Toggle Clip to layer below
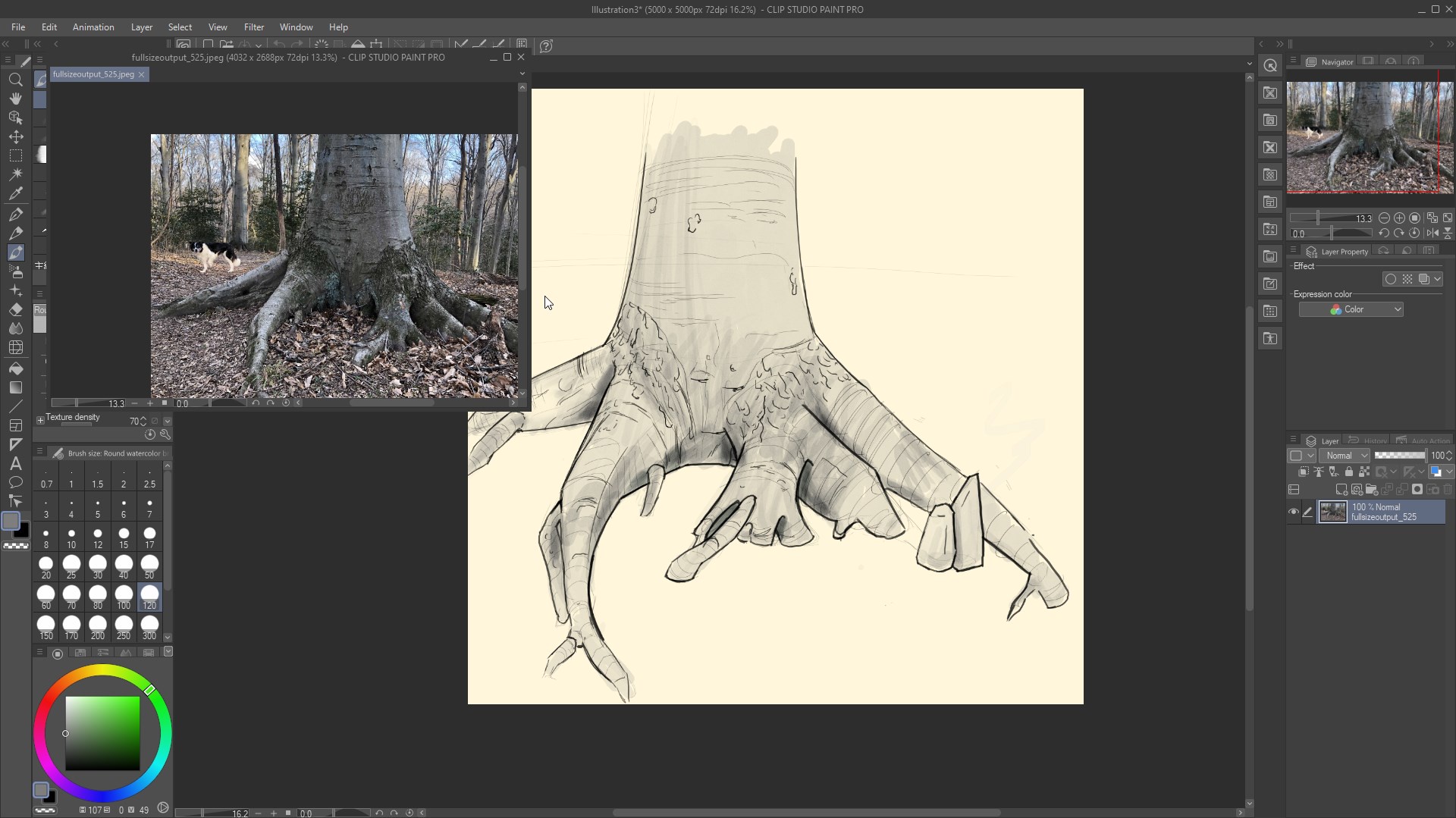 1304,472
